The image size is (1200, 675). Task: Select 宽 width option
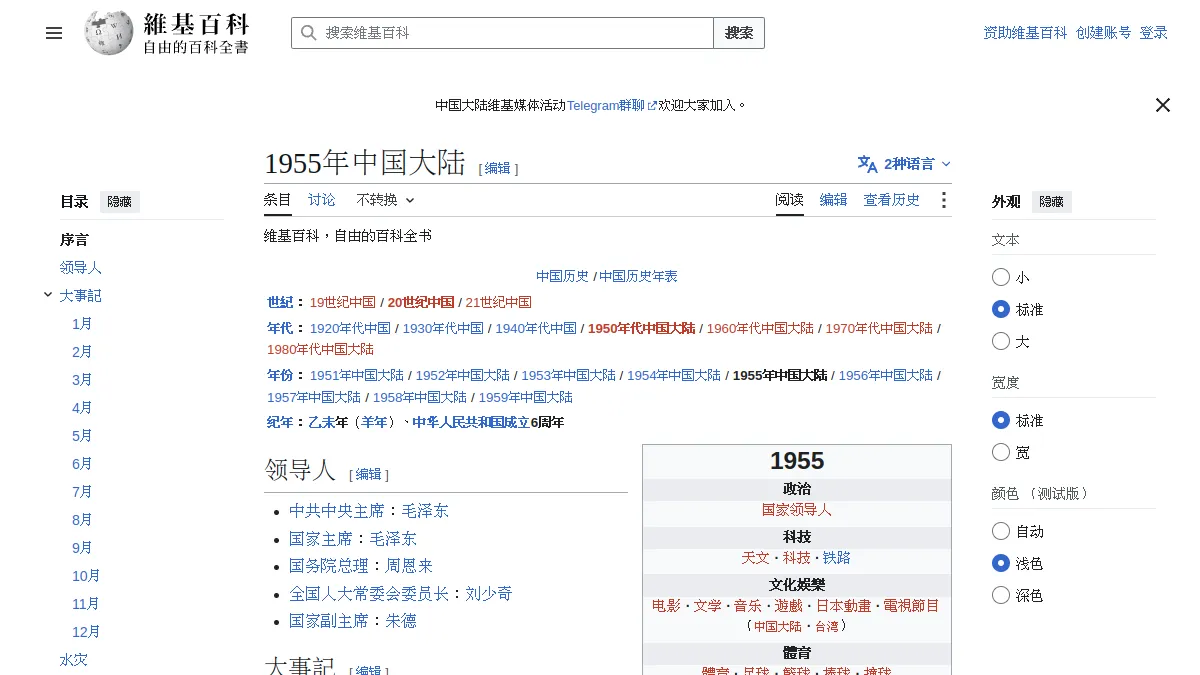click(x=1001, y=452)
